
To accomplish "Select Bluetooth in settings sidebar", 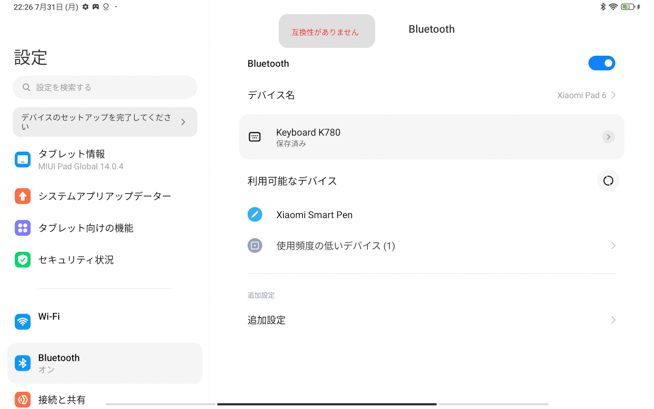I will pyautogui.click(x=104, y=363).
